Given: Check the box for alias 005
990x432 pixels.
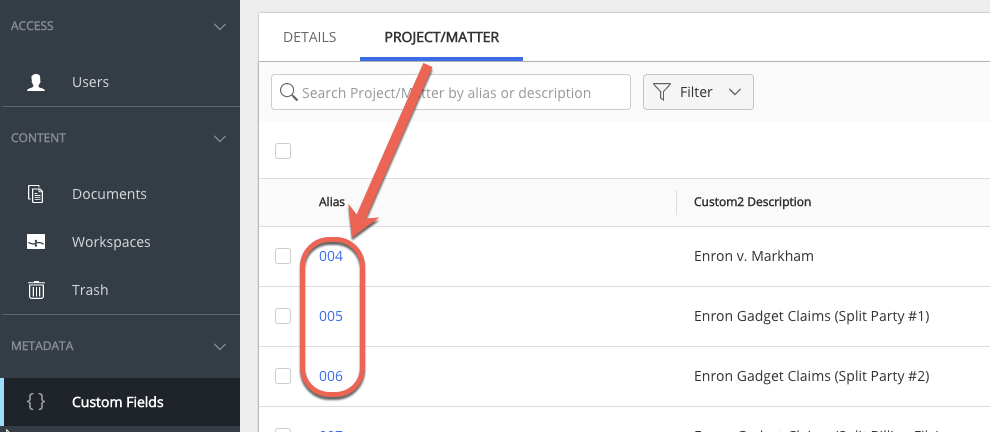Looking at the screenshot, I should (283, 316).
